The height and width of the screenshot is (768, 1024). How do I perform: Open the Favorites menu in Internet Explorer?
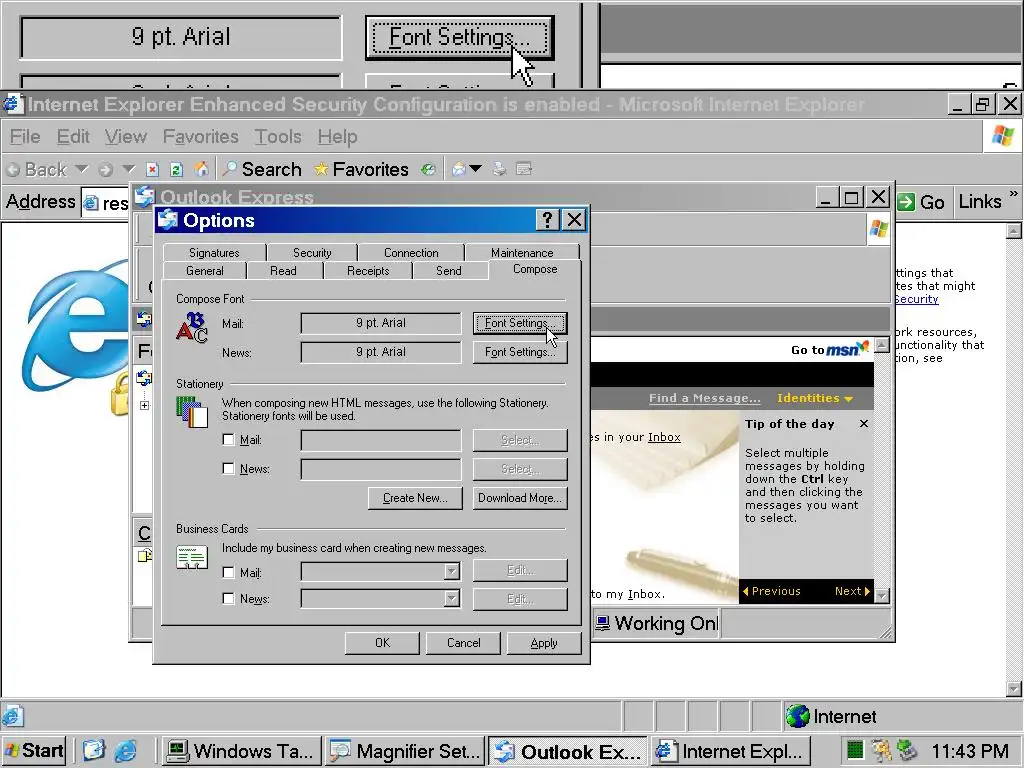200,136
